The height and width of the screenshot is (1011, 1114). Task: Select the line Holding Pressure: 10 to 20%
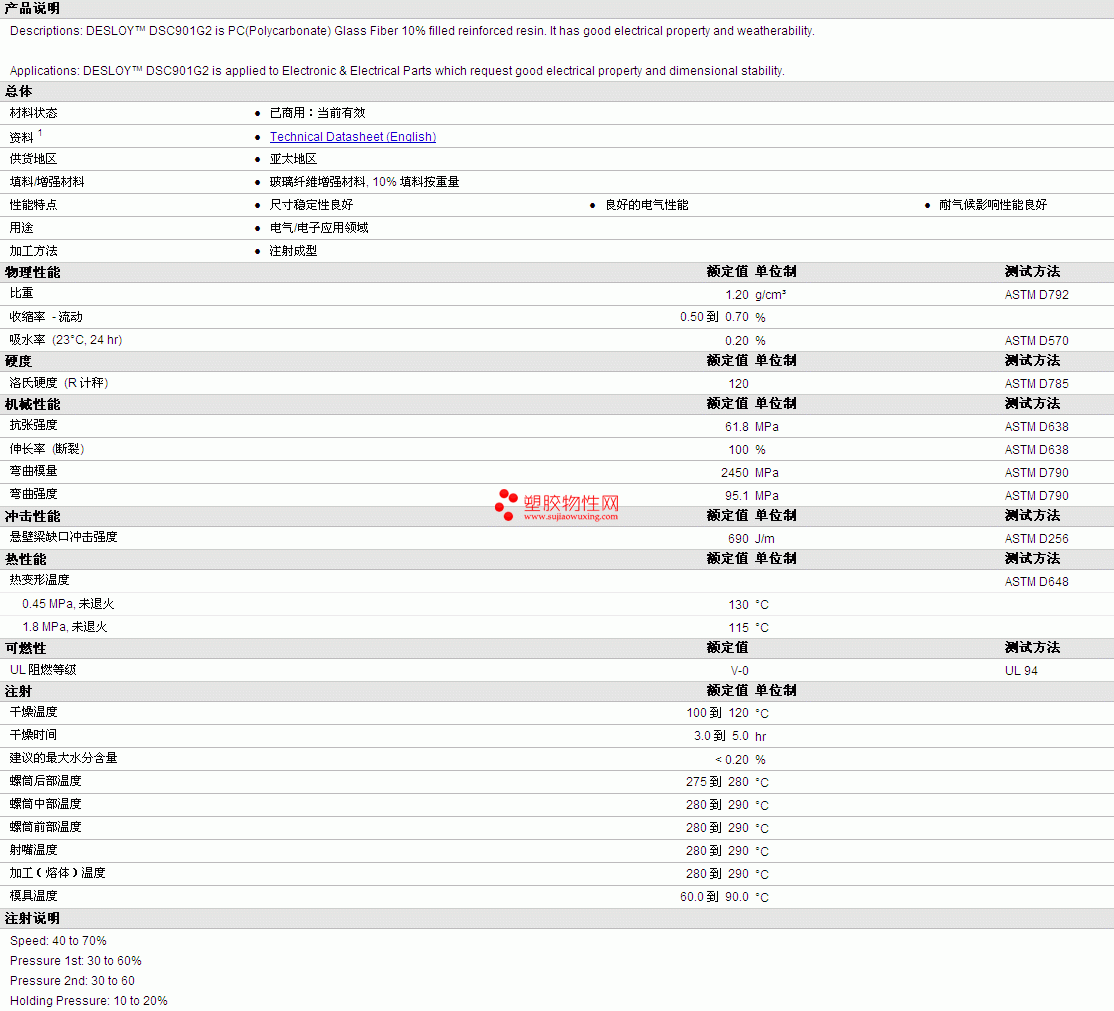tap(89, 1000)
